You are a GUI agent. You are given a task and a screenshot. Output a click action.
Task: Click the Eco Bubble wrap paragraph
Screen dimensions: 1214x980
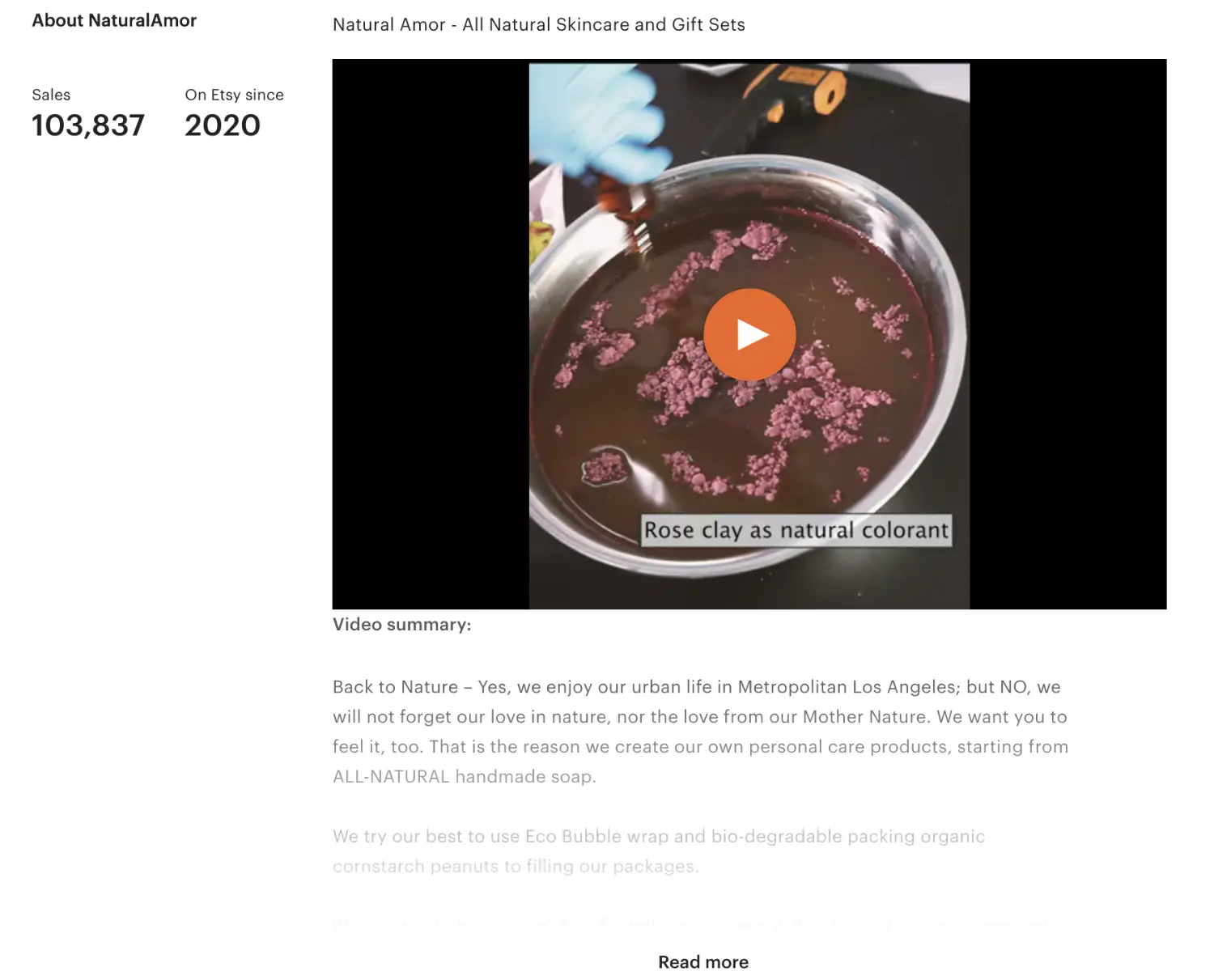(x=659, y=851)
